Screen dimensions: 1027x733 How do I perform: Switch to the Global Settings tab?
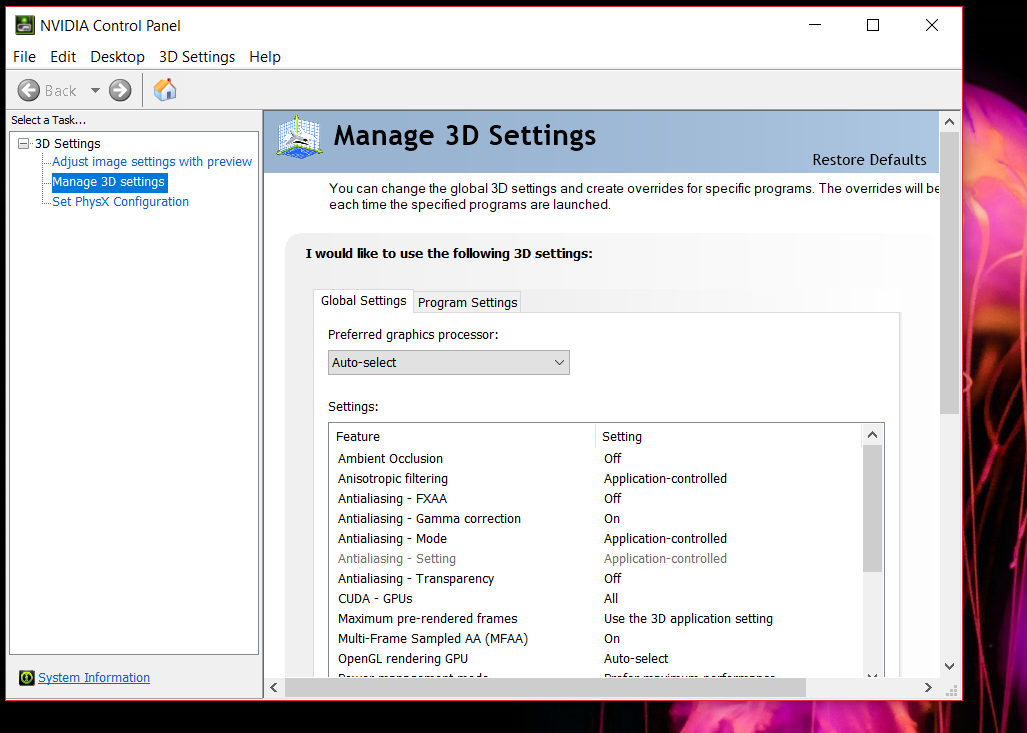364,301
